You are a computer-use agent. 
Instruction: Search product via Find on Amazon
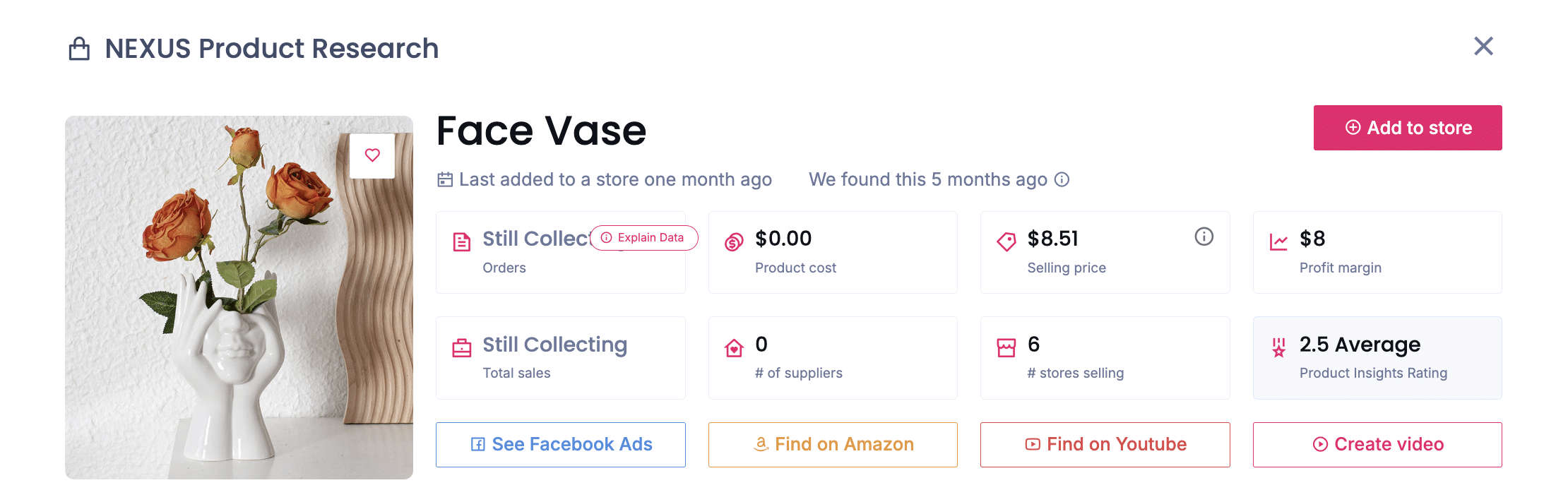tap(833, 444)
